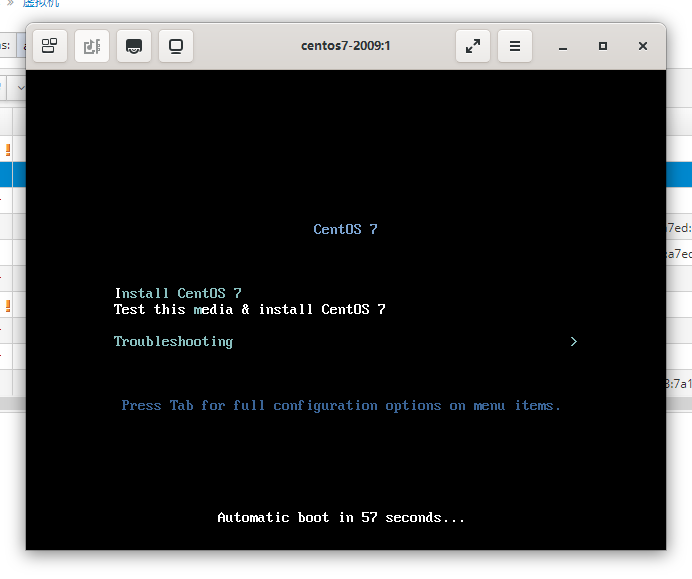Select the Install CentOS 7 boot entry

[x=178, y=293]
